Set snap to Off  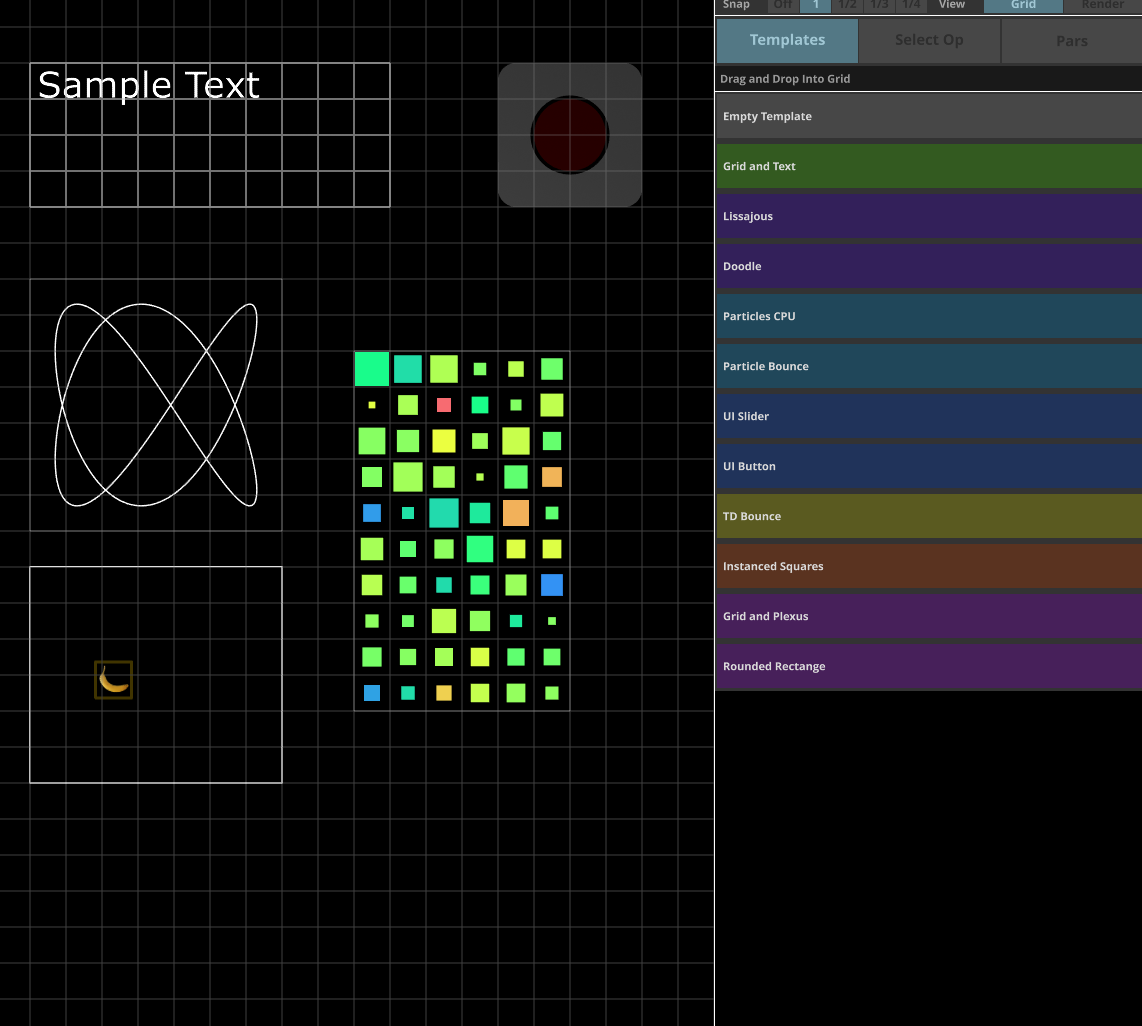pyautogui.click(x=783, y=5)
